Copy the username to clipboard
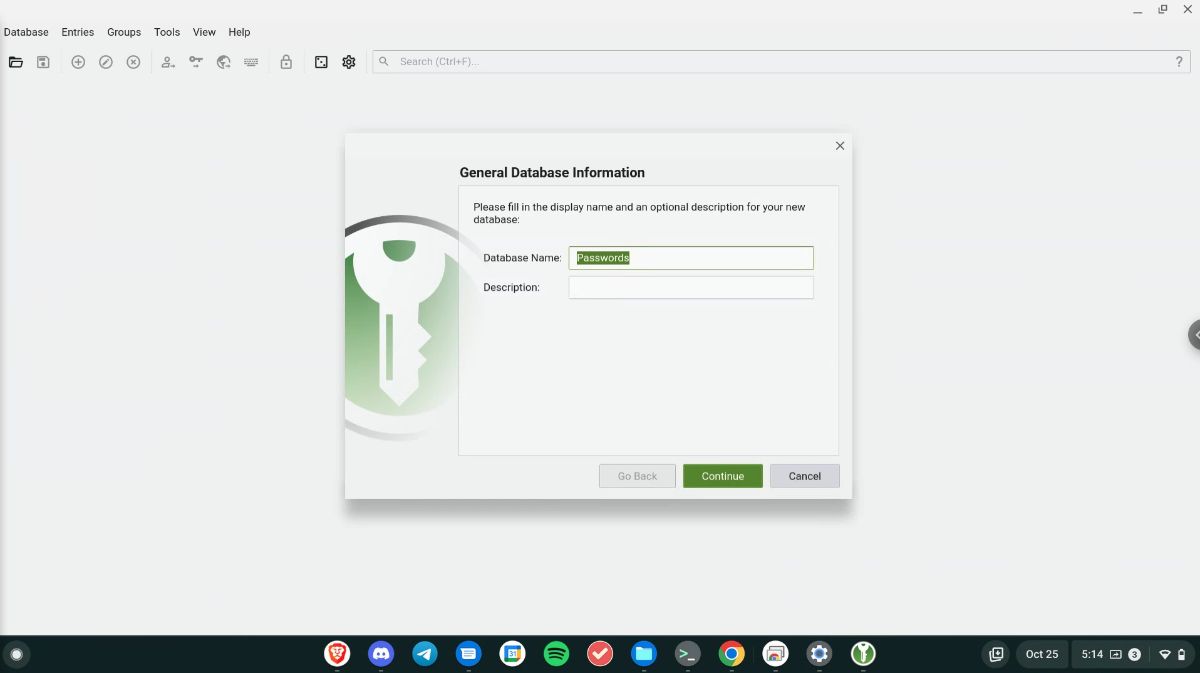Screen dimensions: 1200x673 (167, 61)
